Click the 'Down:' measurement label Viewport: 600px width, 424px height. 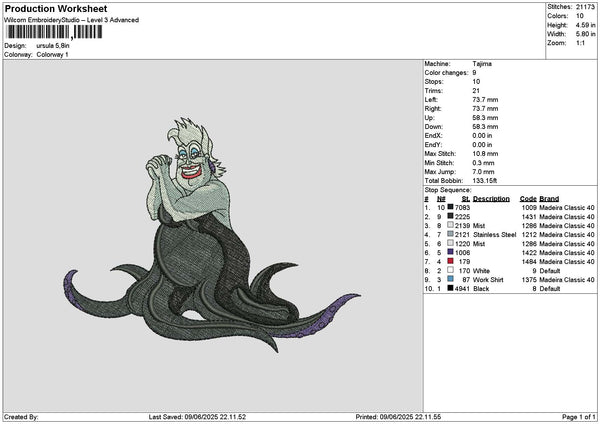click(x=434, y=127)
